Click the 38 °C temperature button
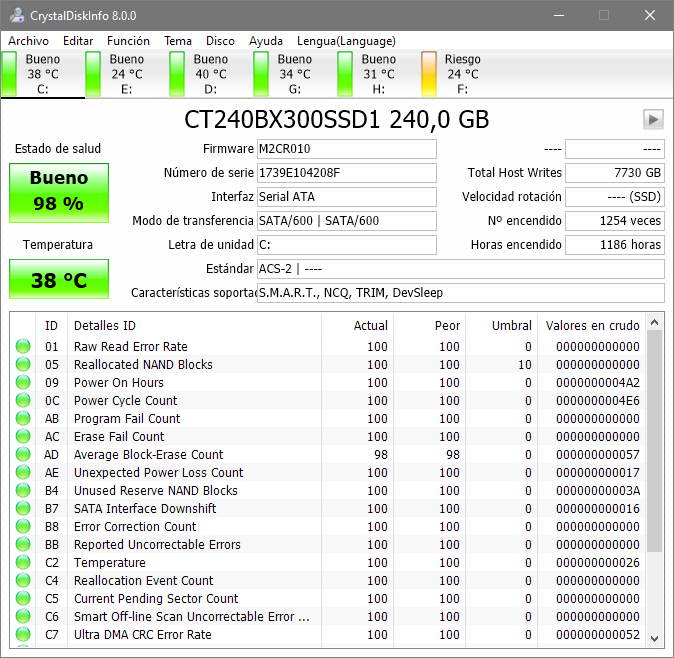 pyautogui.click(x=59, y=279)
